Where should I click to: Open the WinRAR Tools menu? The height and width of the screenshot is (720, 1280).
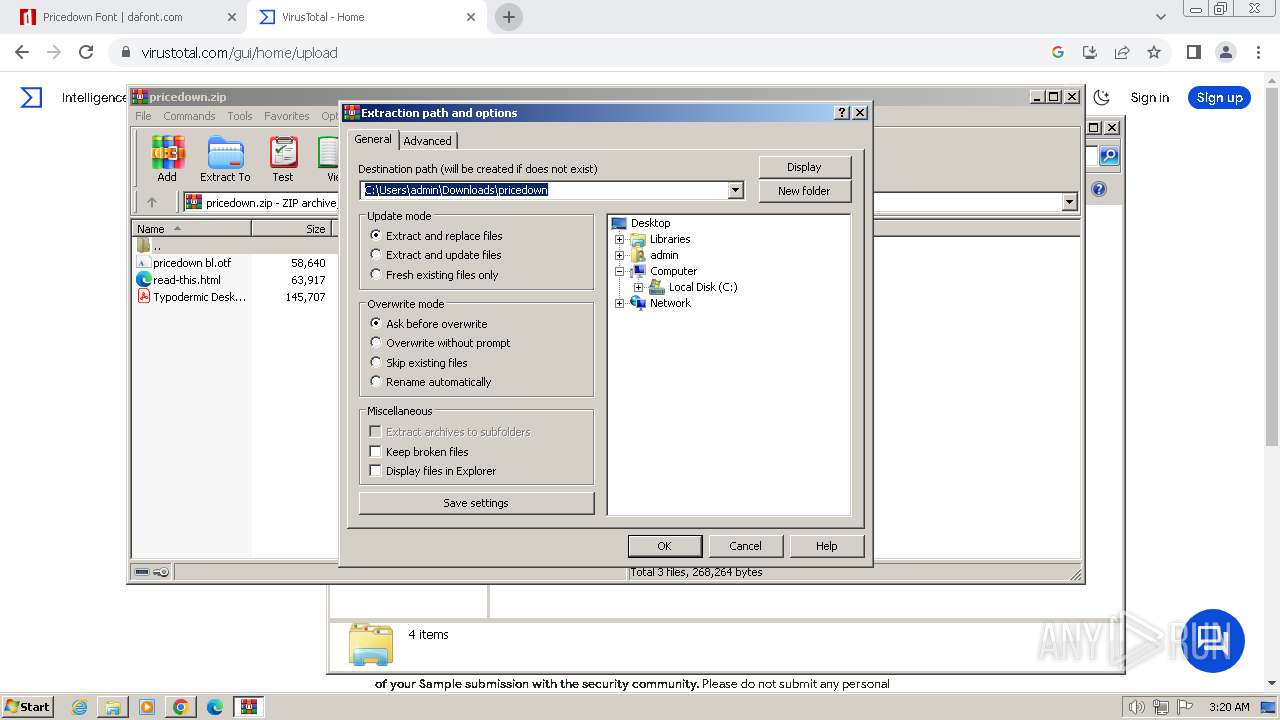240,116
